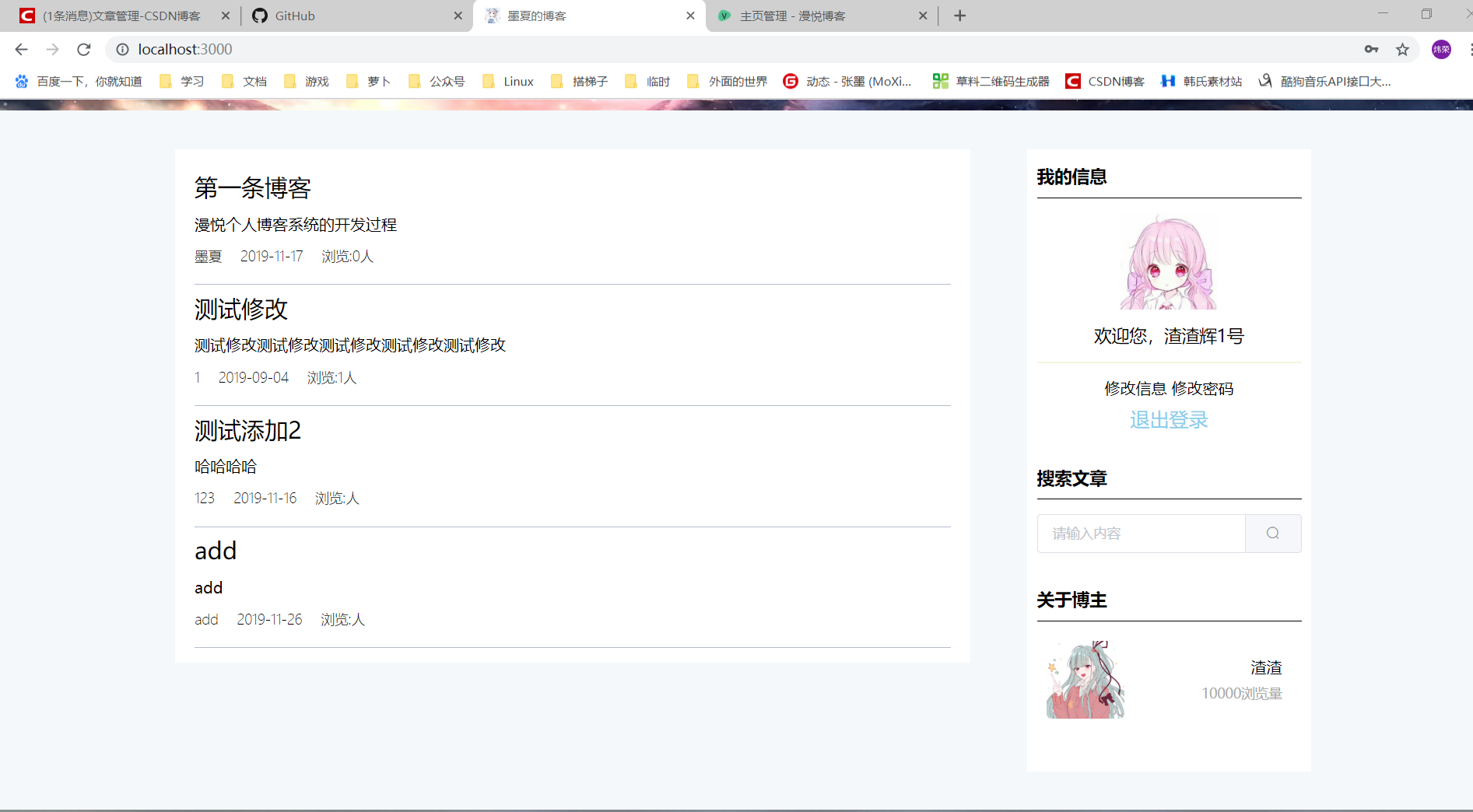Click the browser back arrow

pos(20,49)
